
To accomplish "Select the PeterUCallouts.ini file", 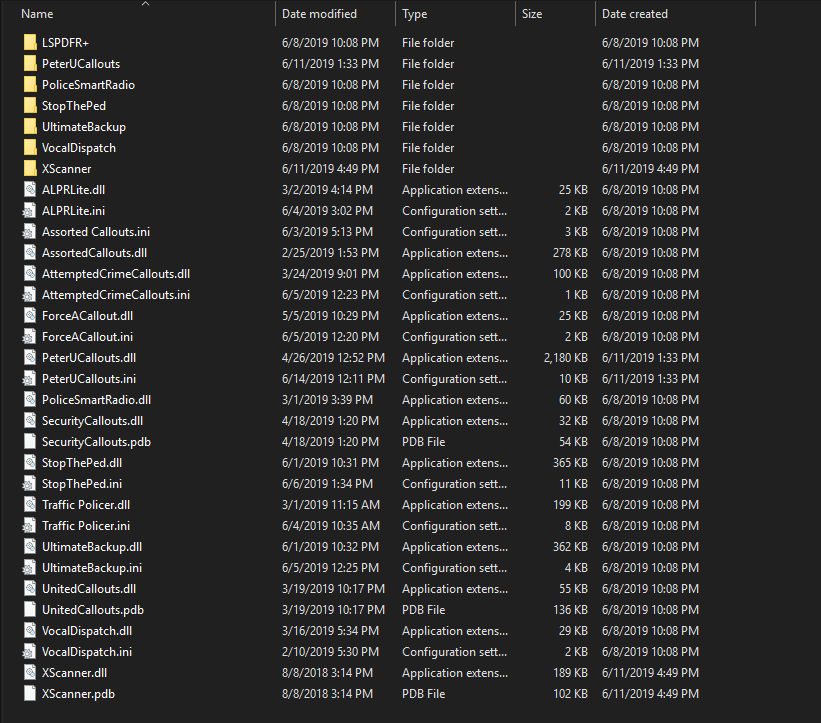I will (x=90, y=378).
